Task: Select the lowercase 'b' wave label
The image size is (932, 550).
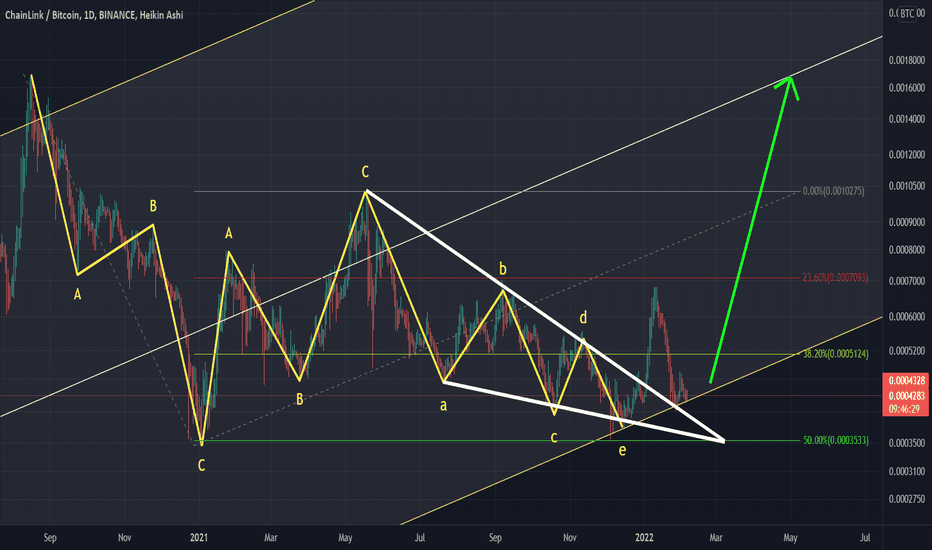Action: (503, 269)
